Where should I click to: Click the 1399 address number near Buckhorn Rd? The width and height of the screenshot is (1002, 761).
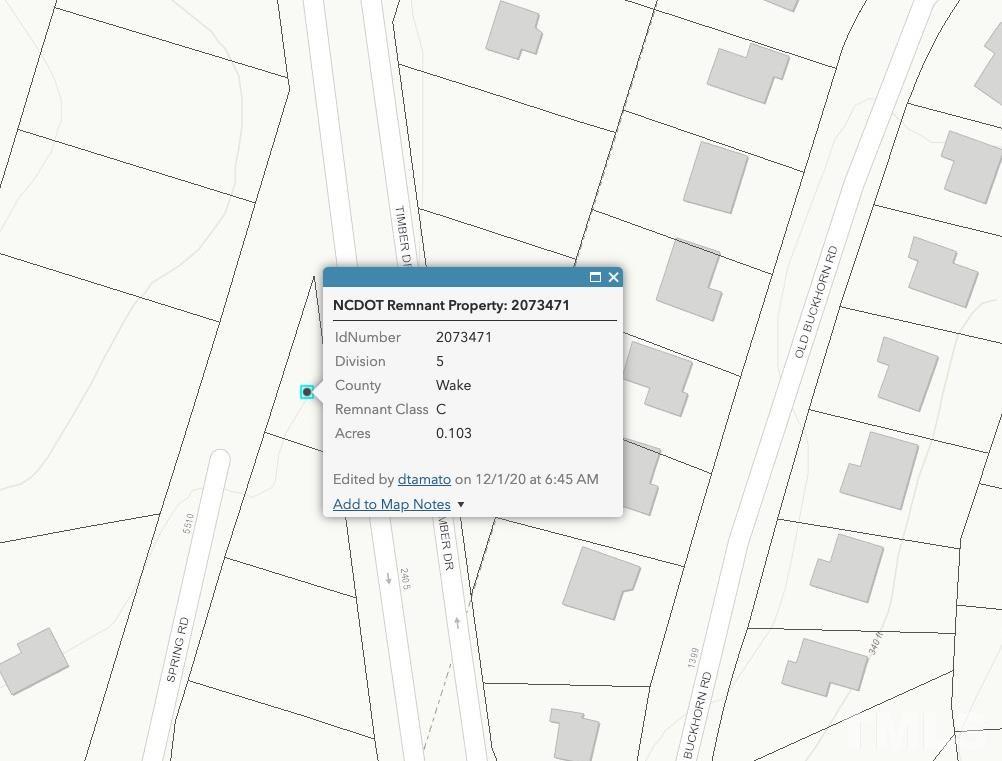click(x=693, y=658)
